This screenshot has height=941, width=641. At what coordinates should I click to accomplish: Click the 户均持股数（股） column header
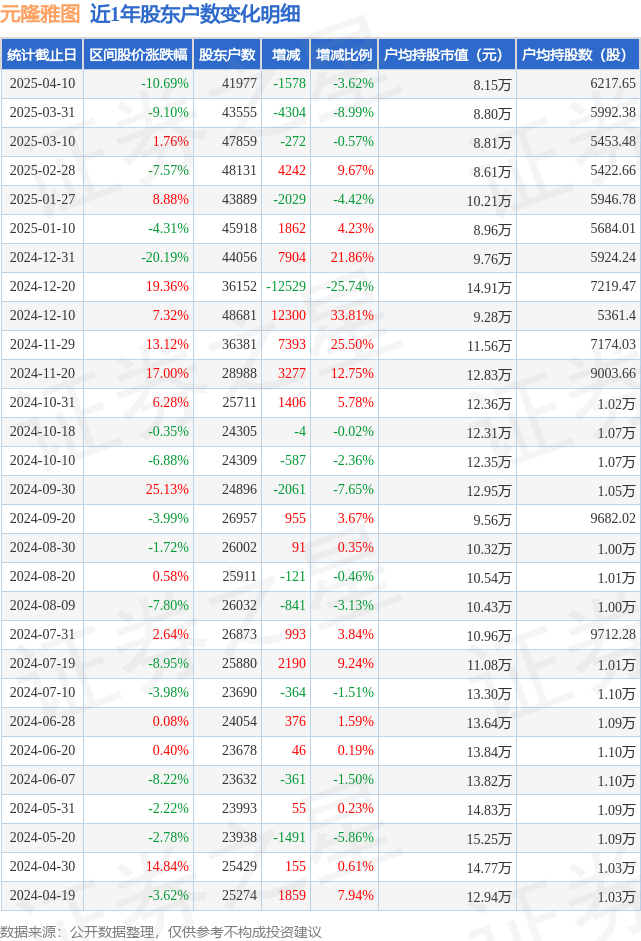coord(578,55)
